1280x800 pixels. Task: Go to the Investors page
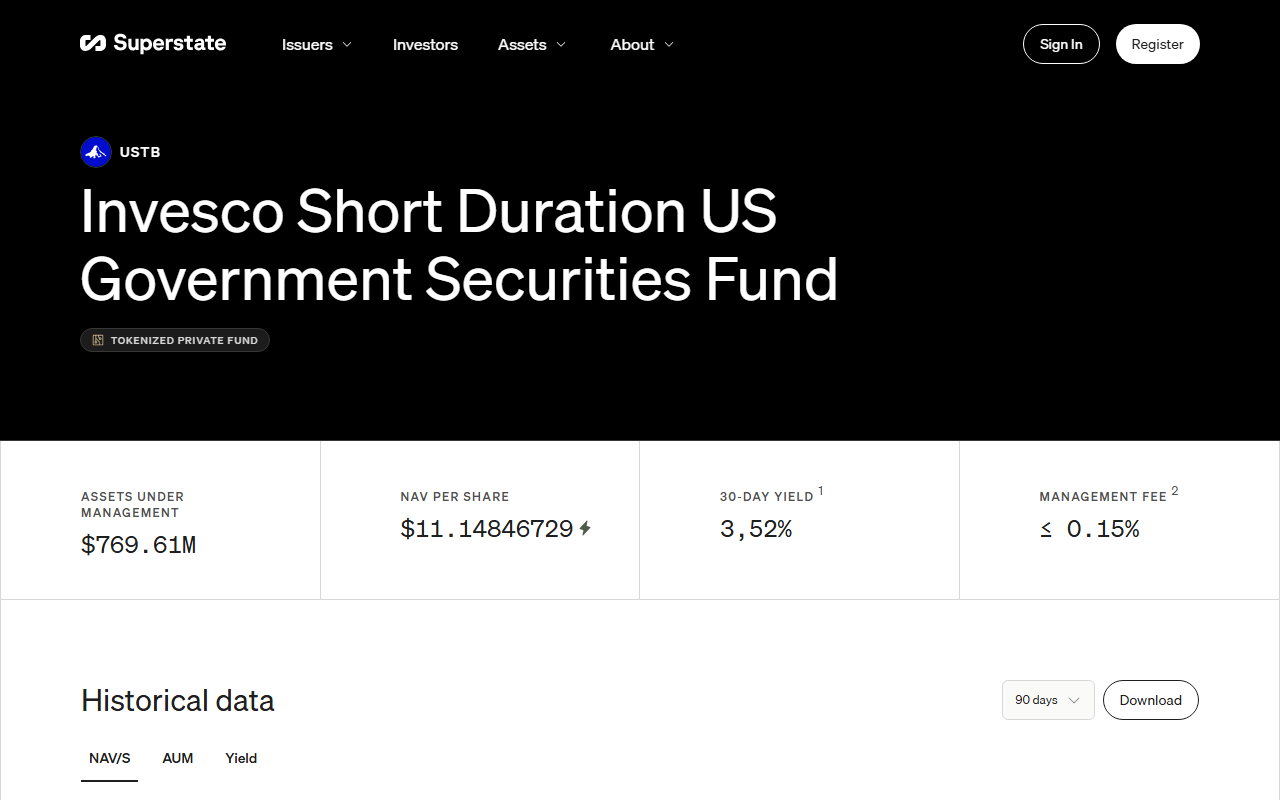(x=425, y=44)
